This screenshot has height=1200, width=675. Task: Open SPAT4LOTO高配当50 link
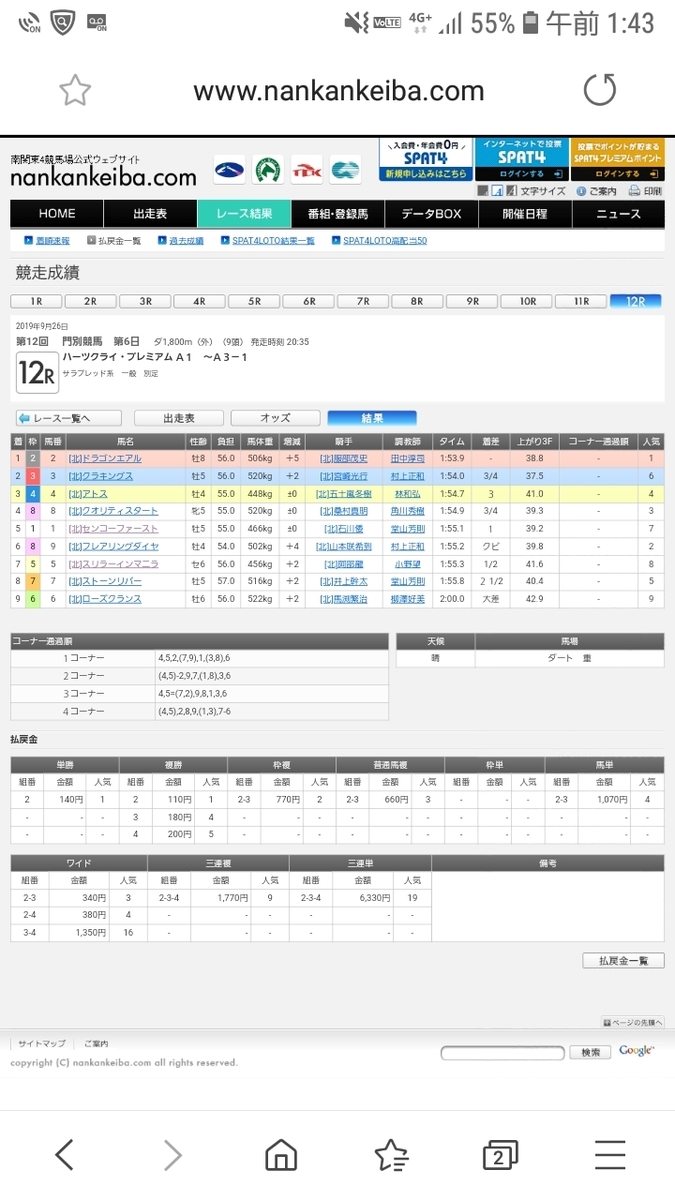coord(385,241)
